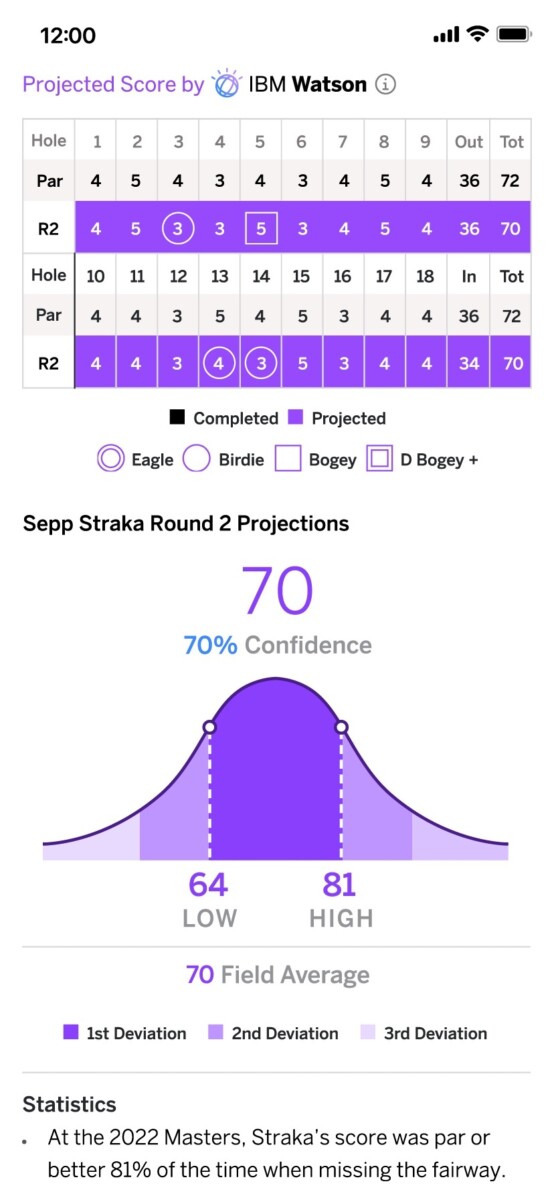Tap the projected front-nine Out score 36

(469, 228)
